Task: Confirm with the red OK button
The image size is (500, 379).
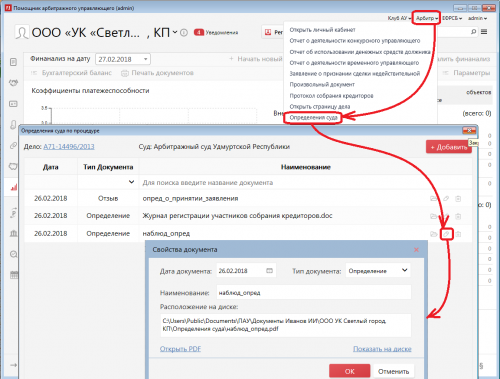Action: 349,371
